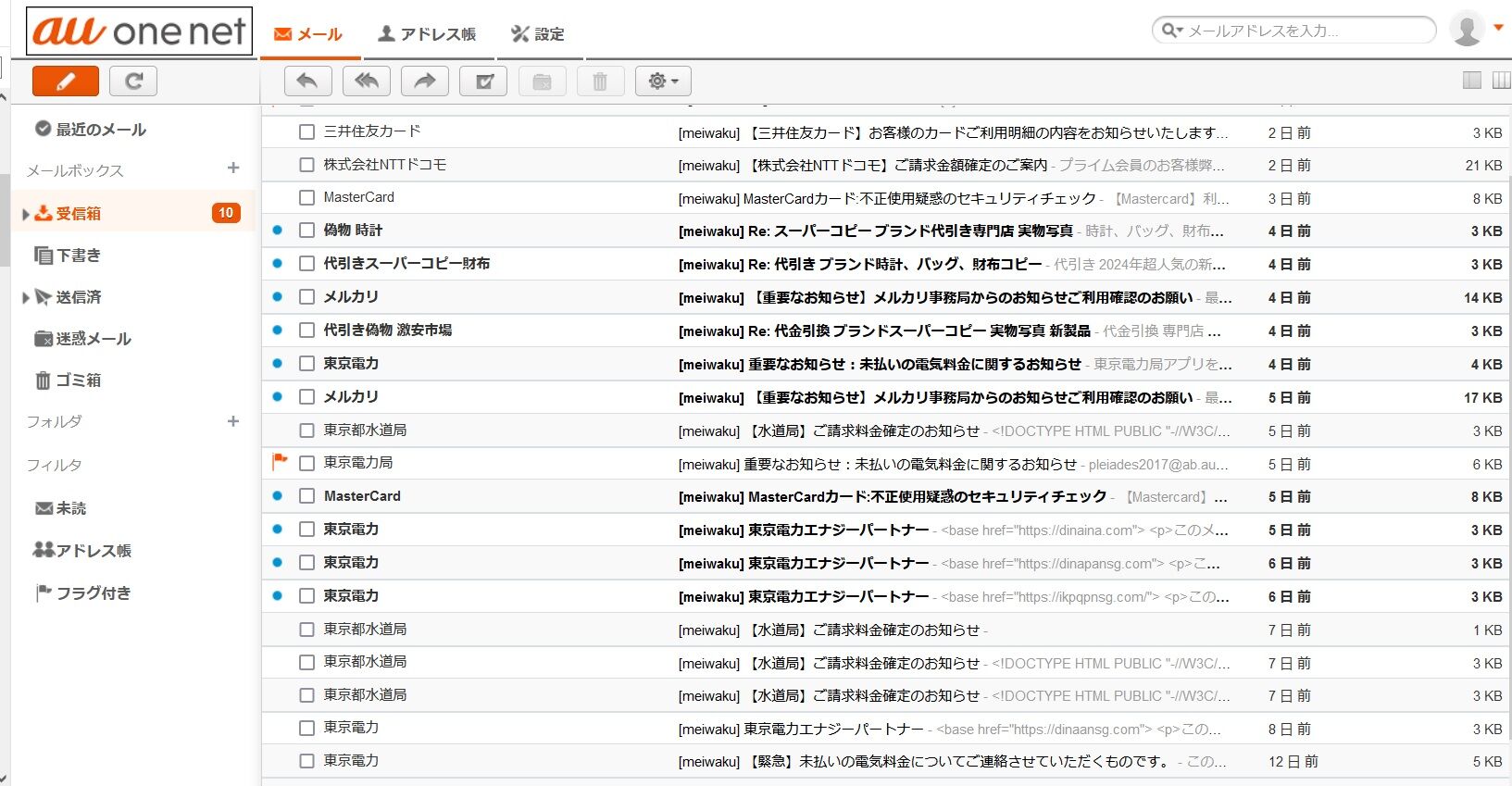The height and width of the screenshot is (786, 1512).
Task: Click unread dot on 5 日前 MasterCard mail
Action: (277, 496)
